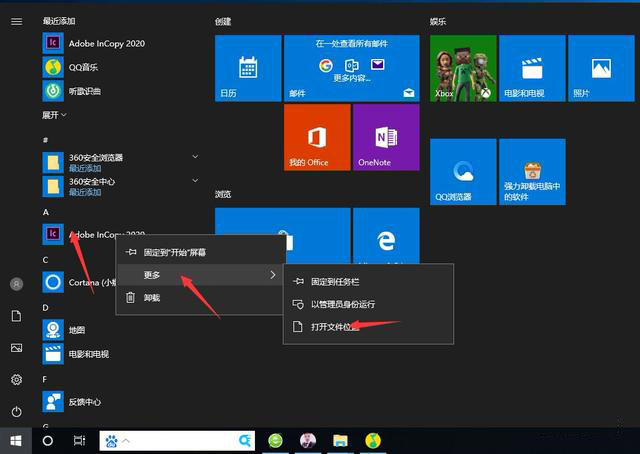This screenshot has width=640, height=454.
Task: Open the 我的 Office tile
Action: tap(317, 137)
